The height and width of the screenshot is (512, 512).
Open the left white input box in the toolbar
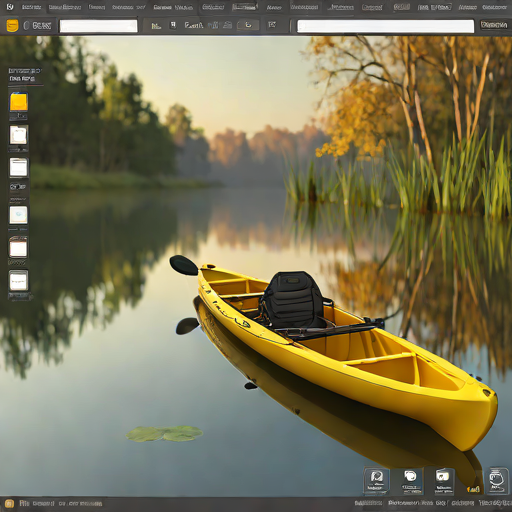pyautogui.click(x=98, y=26)
